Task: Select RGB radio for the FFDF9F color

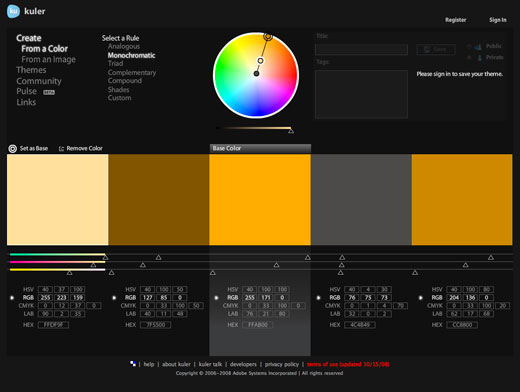Action: point(12,298)
